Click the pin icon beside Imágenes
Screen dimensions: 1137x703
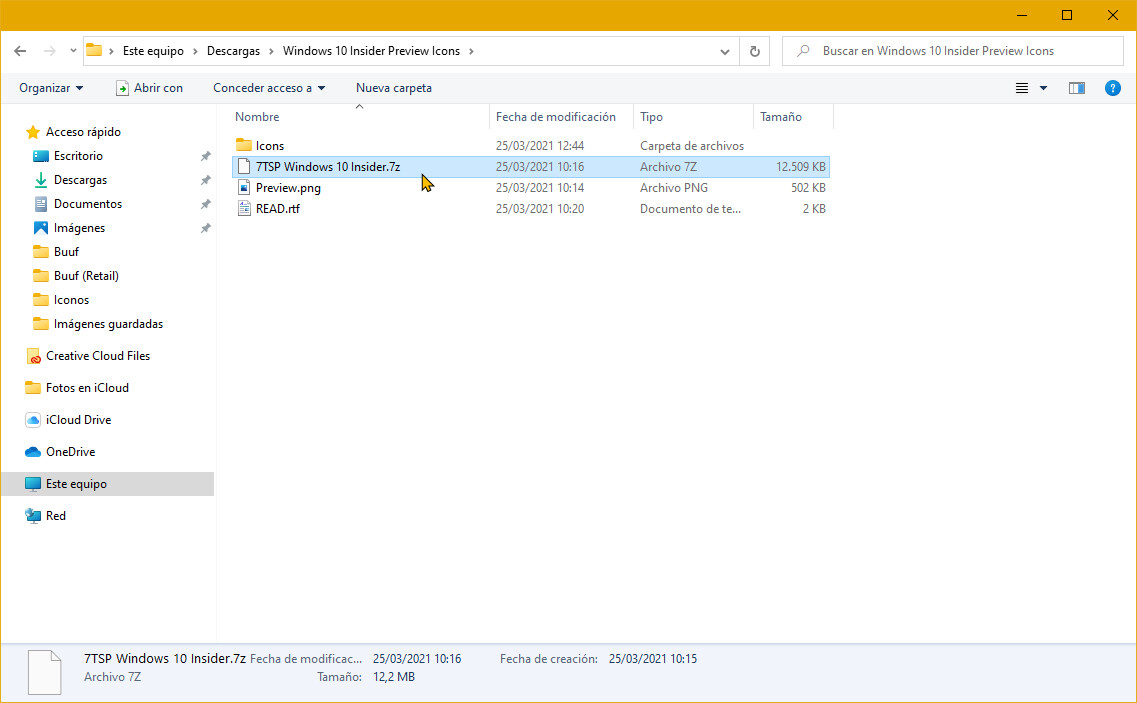(206, 228)
